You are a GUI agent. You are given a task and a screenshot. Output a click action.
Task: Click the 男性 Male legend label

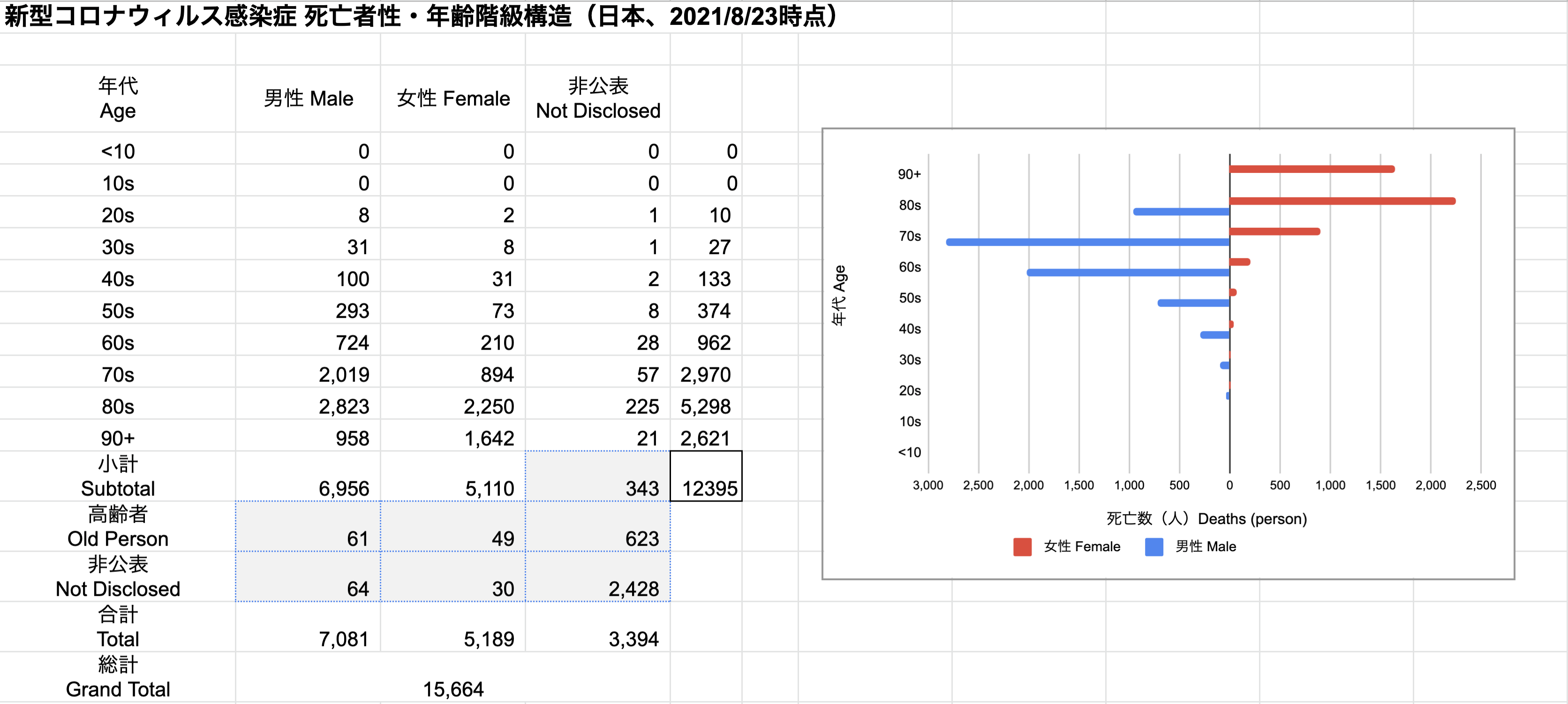[x=1205, y=547]
